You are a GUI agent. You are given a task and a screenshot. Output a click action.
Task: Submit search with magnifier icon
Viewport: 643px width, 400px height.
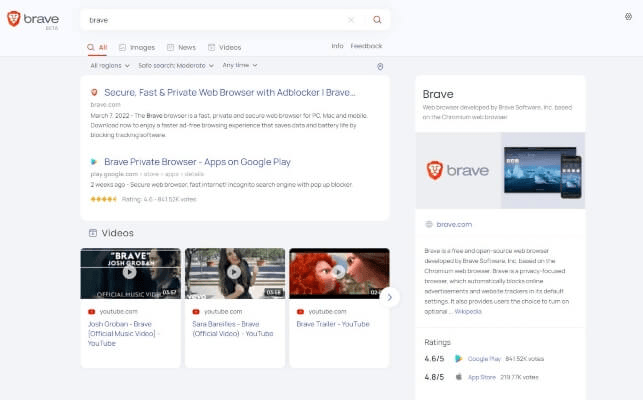point(377,20)
